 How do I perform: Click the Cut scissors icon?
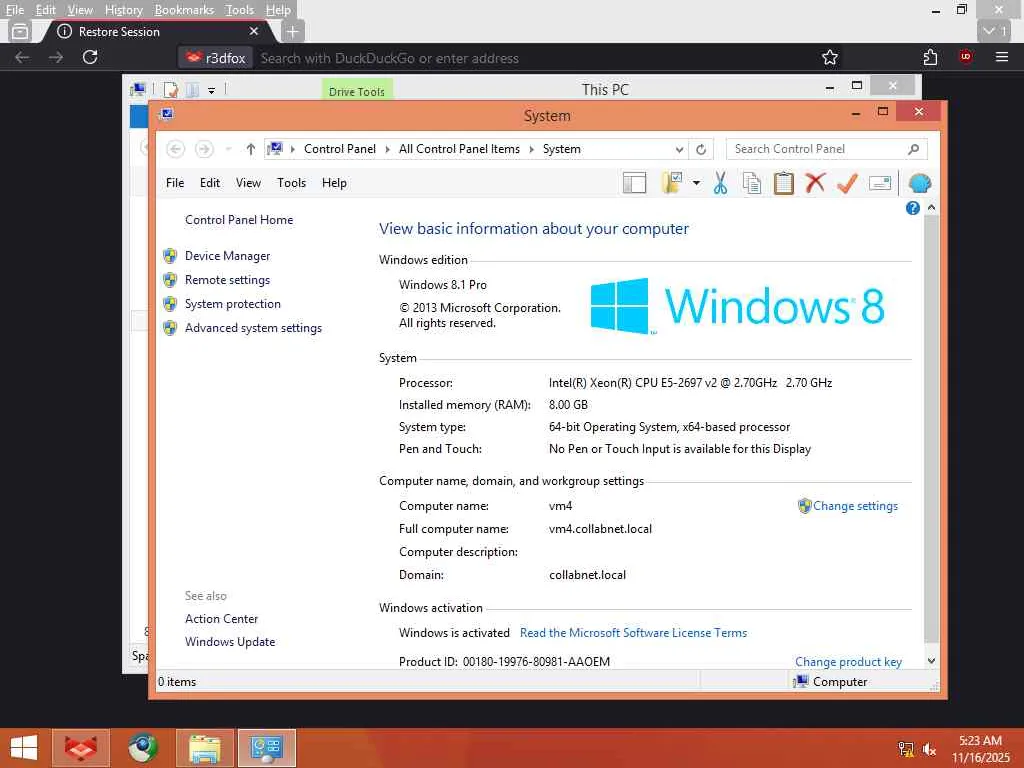(x=720, y=183)
